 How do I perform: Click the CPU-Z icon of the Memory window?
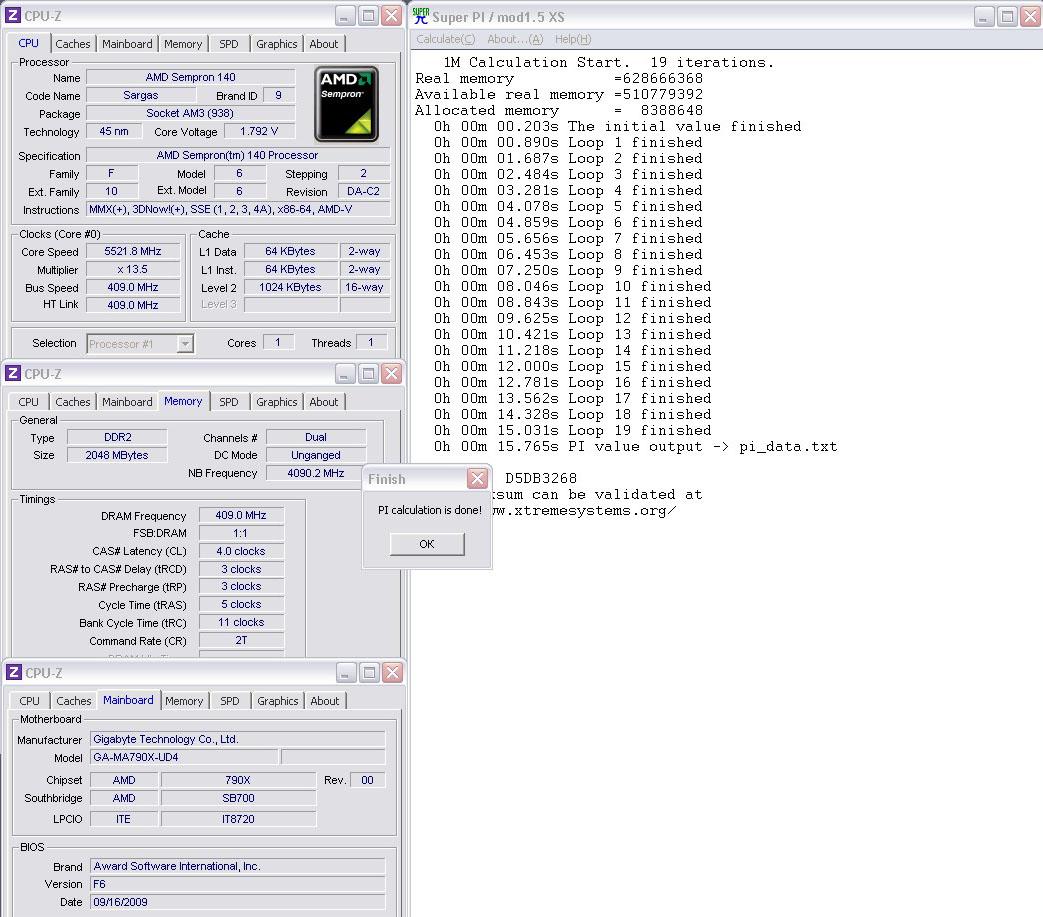[x=13, y=374]
